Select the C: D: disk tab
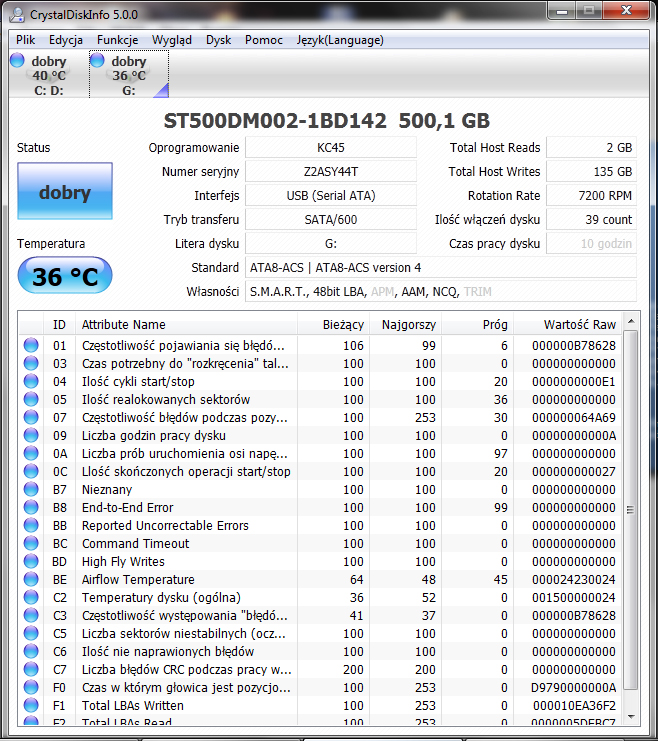Image resolution: width=658 pixels, height=741 pixels. pyautogui.click(x=49, y=75)
